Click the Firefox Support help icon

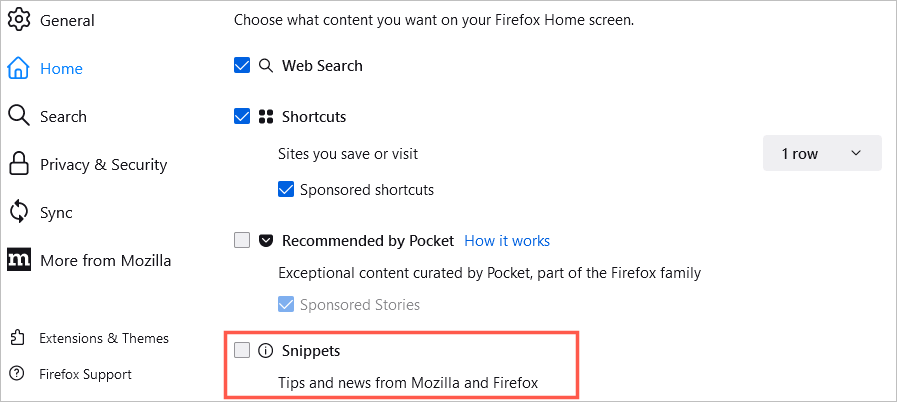pyautogui.click(x=16, y=374)
